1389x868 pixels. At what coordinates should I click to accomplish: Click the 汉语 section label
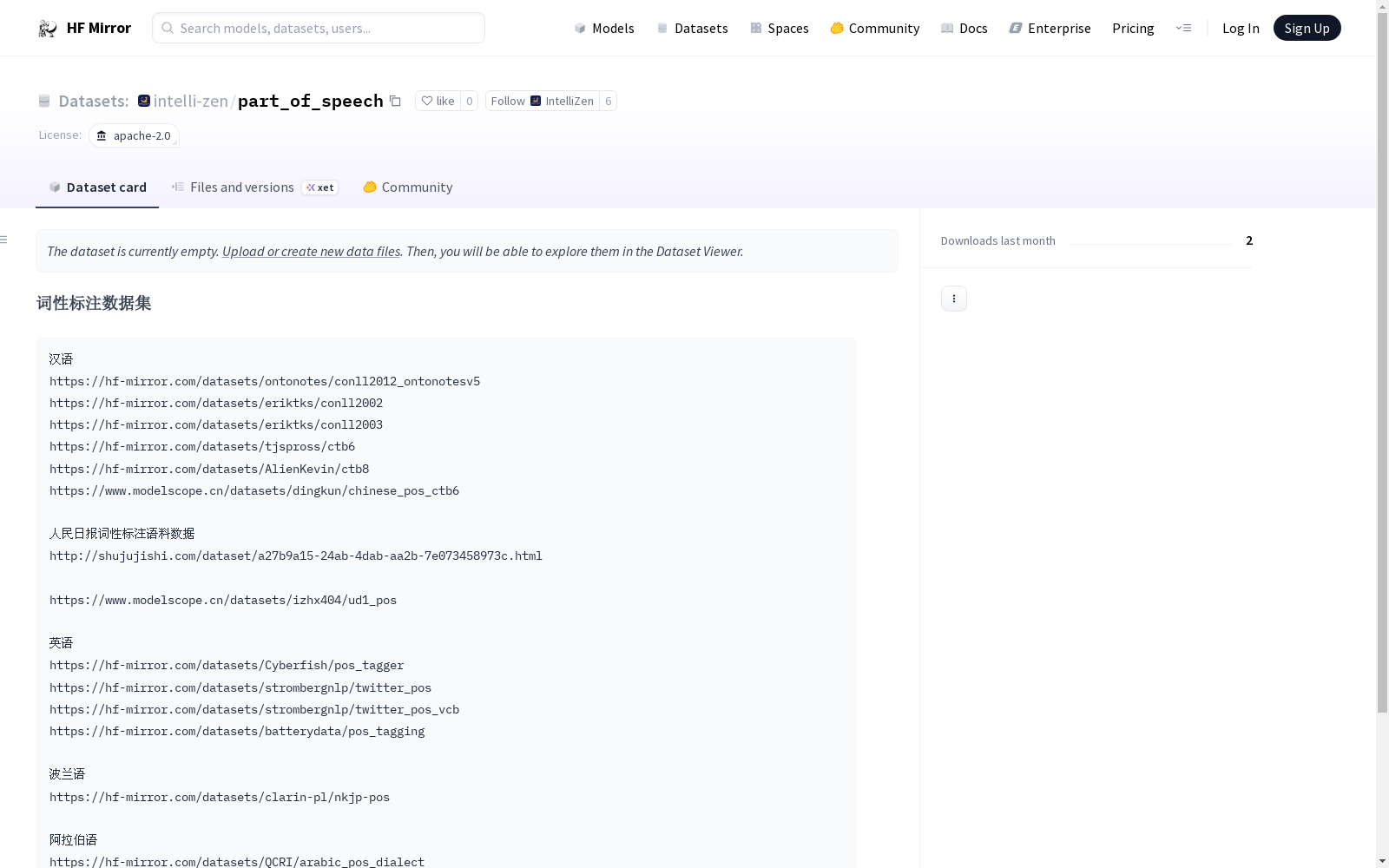(x=61, y=358)
